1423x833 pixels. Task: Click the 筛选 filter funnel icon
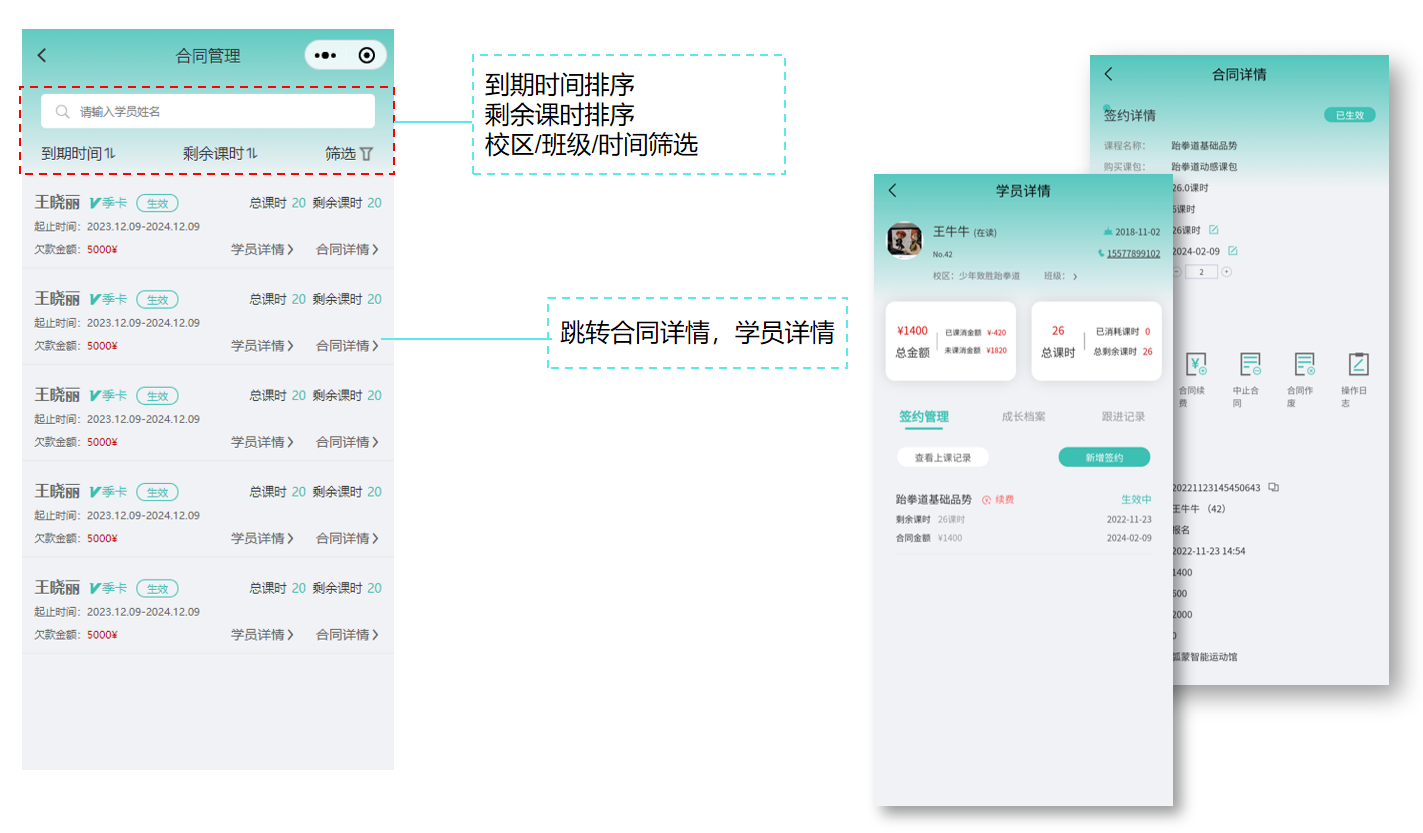(366, 154)
